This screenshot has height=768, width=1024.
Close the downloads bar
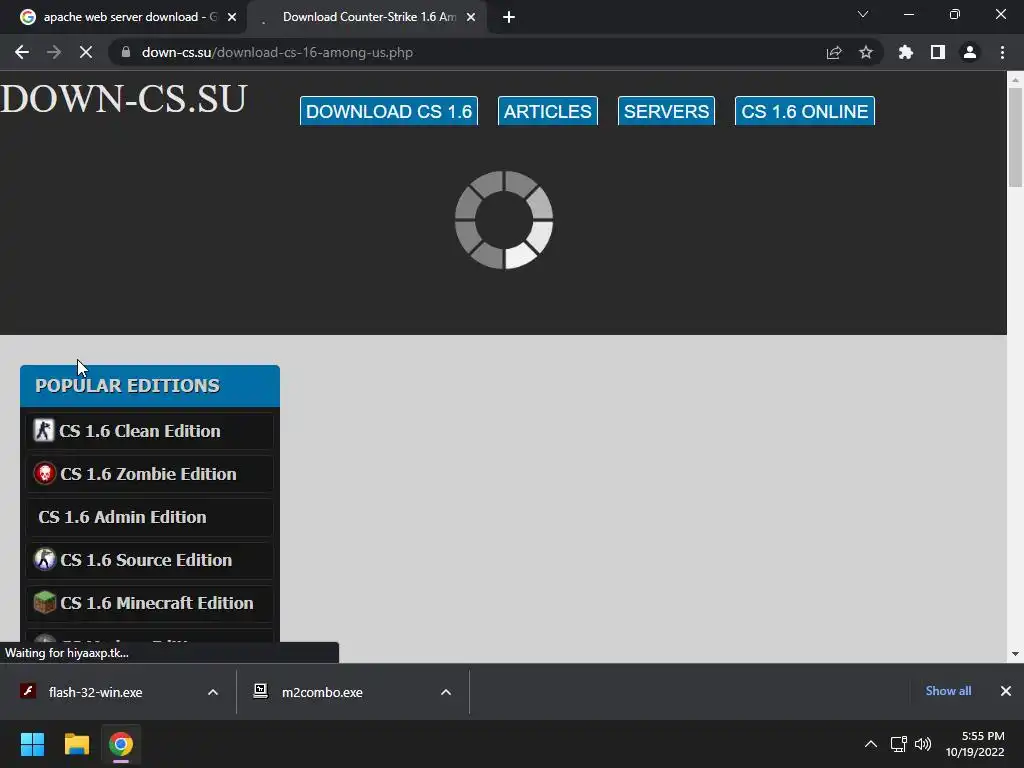click(1006, 691)
